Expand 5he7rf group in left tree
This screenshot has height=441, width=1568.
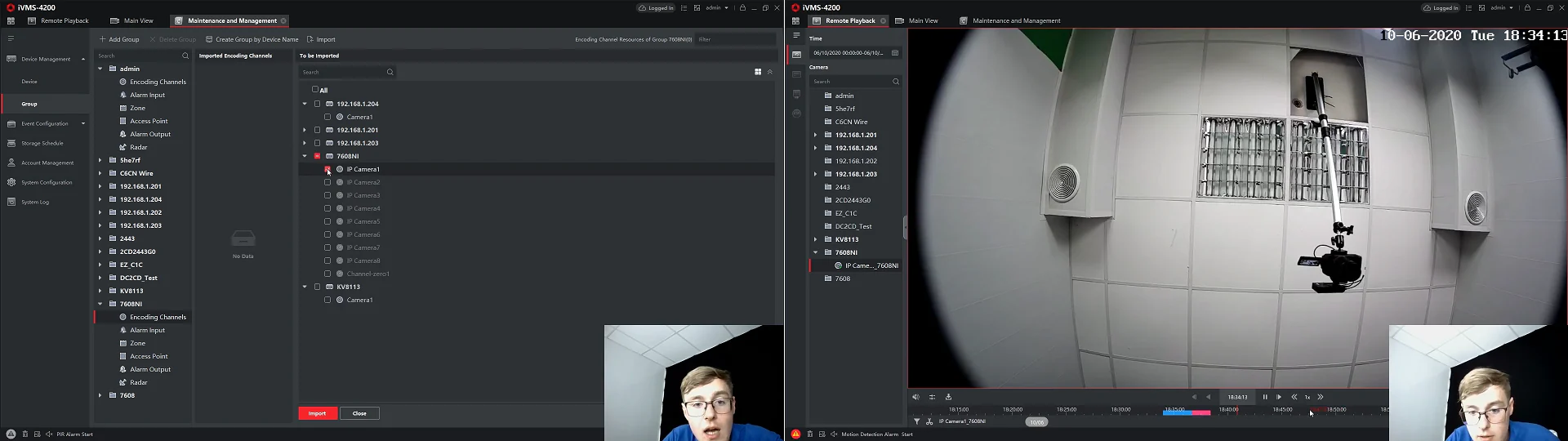(100, 160)
